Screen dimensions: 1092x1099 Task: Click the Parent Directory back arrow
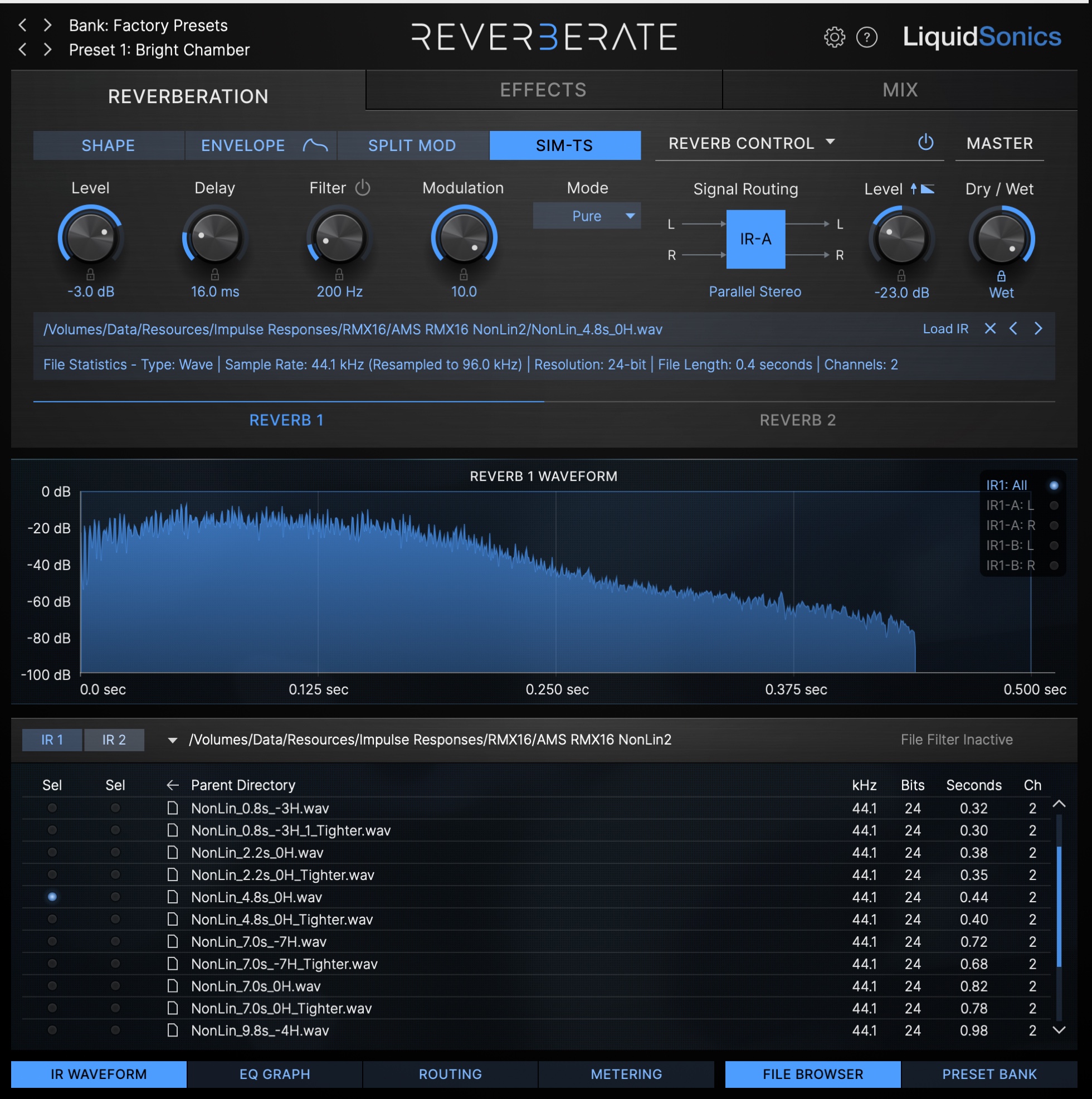click(x=173, y=785)
